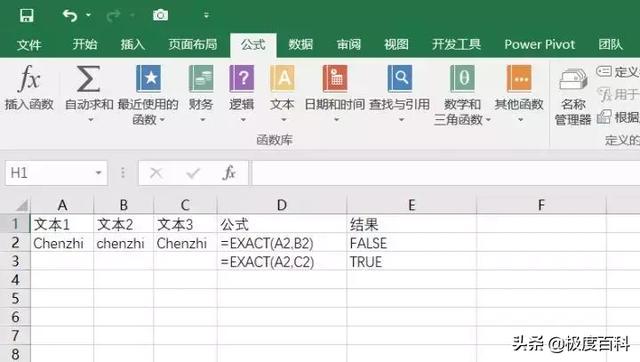The width and height of the screenshot is (640, 362).
Task: Open the 逻辑 functions question-mark icon
Action: pyautogui.click(x=241, y=78)
